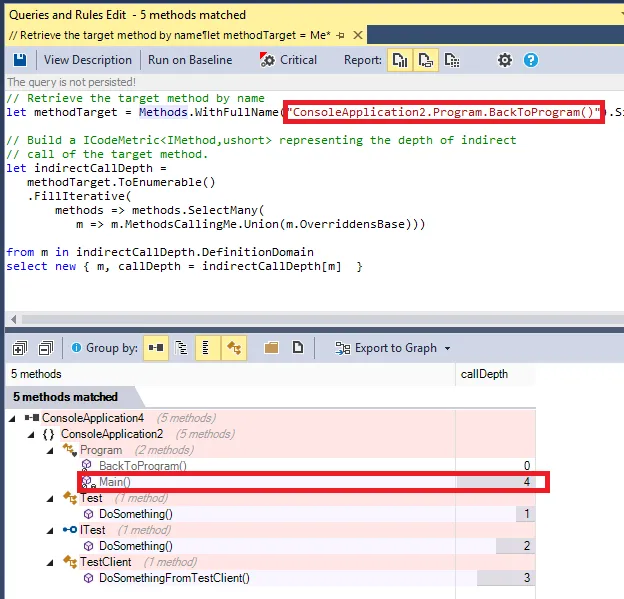Select the Retrieve the target method tab
Image resolution: width=624 pixels, height=599 pixels.
point(170,35)
